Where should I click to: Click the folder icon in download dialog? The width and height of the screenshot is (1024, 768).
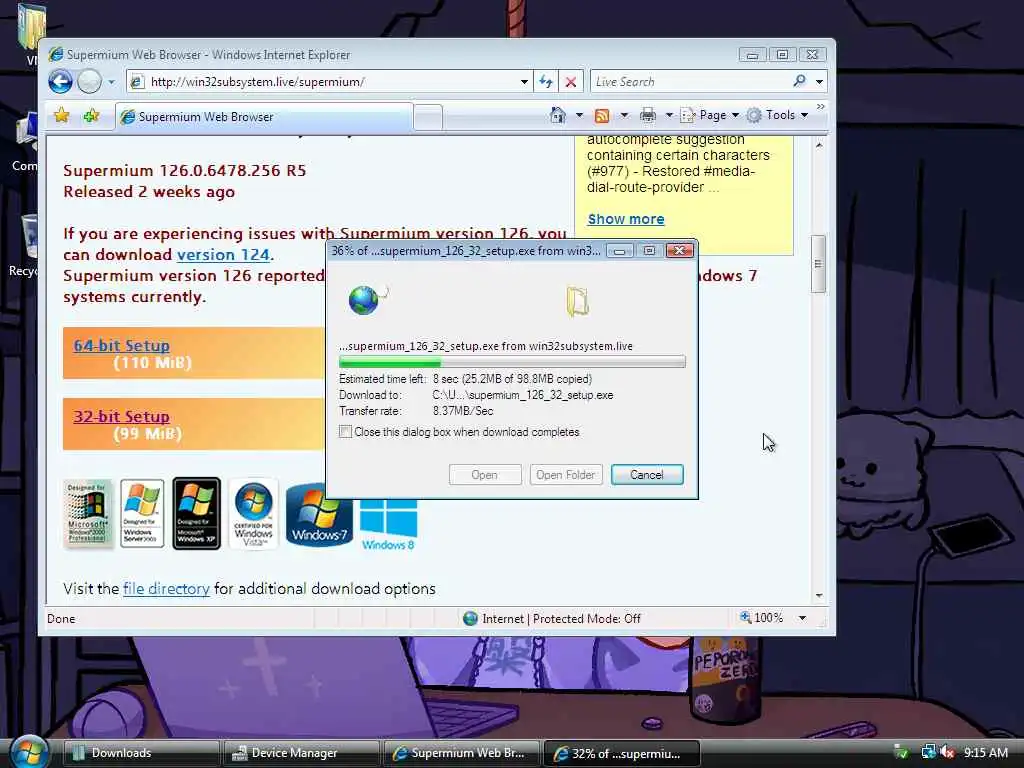point(577,301)
